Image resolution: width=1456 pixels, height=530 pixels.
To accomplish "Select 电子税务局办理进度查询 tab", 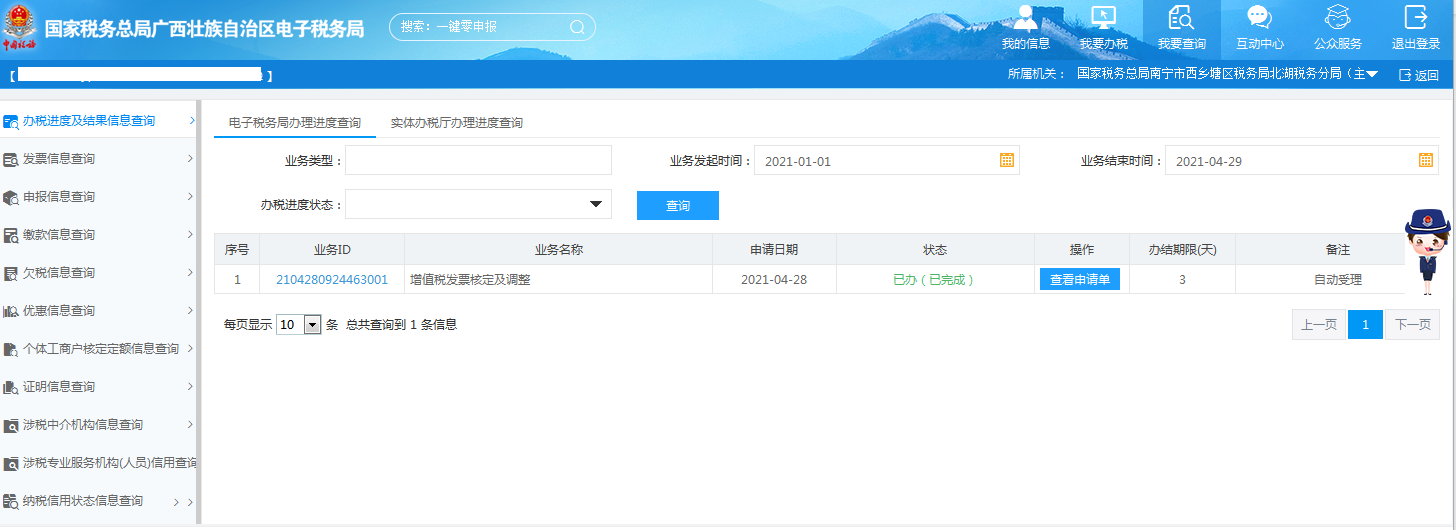I will pyautogui.click(x=295, y=123).
